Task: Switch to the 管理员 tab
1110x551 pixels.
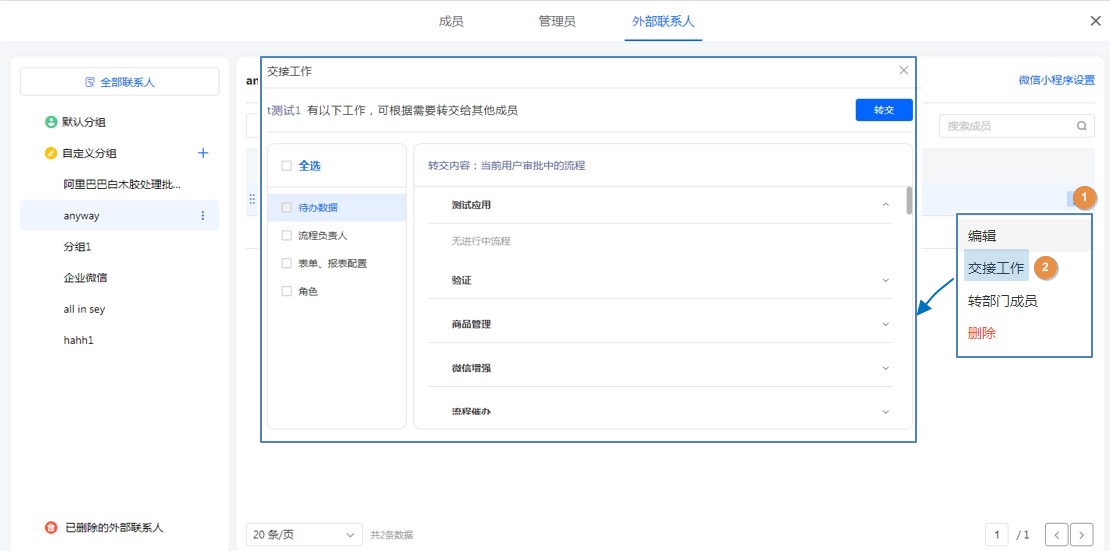Action: pyautogui.click(x=557, y=21)
